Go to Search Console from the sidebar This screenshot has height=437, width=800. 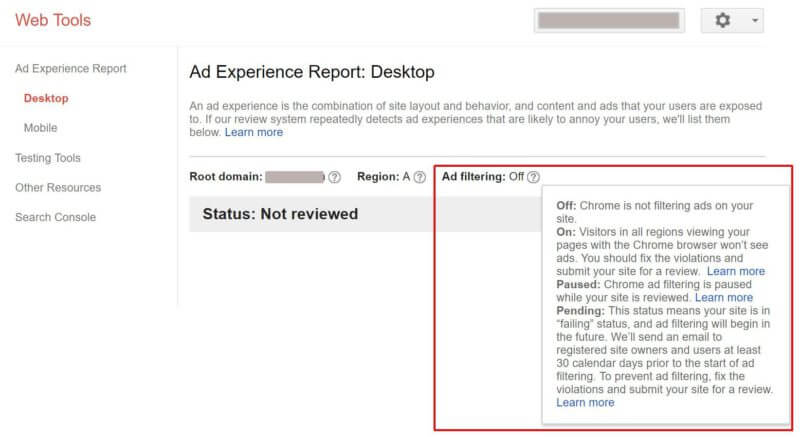click(55, 217)
